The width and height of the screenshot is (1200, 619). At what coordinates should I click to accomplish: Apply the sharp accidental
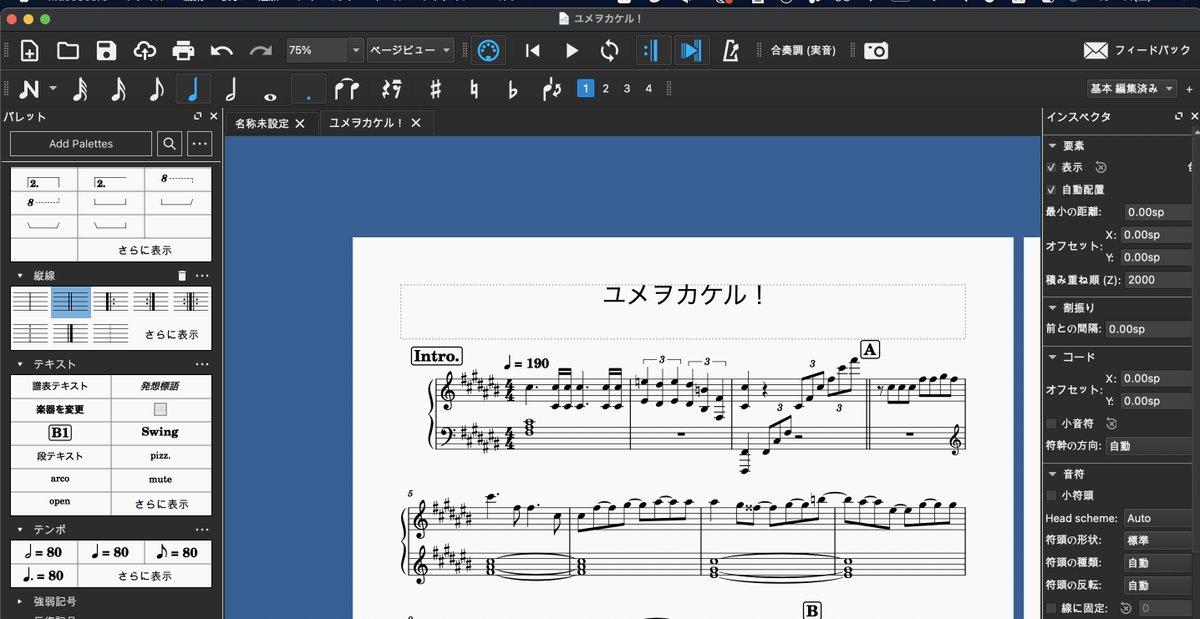tap(436, 89)
